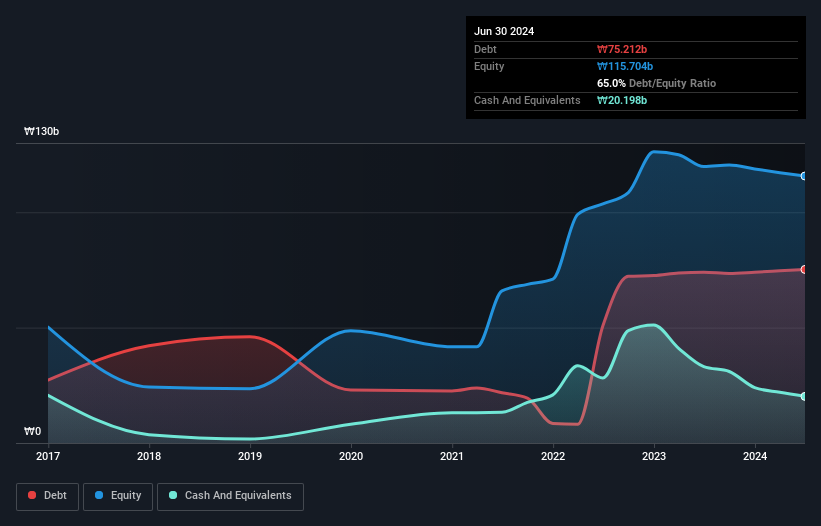821x526 pixels.
Task: Select the 2017 x-axis label
Action: [48, 456]
